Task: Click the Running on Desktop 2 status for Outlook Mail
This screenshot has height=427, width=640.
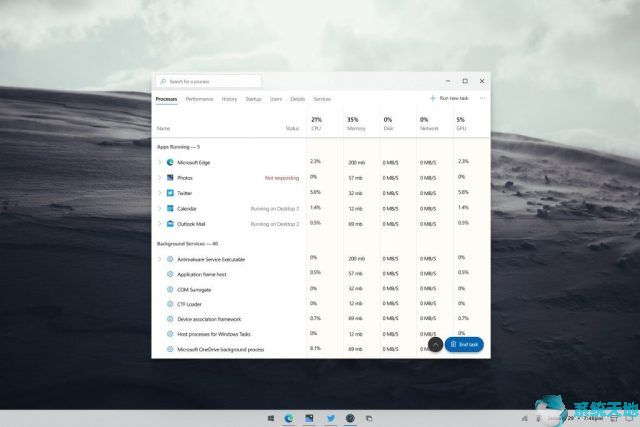Action: click(x=275, y=224)
